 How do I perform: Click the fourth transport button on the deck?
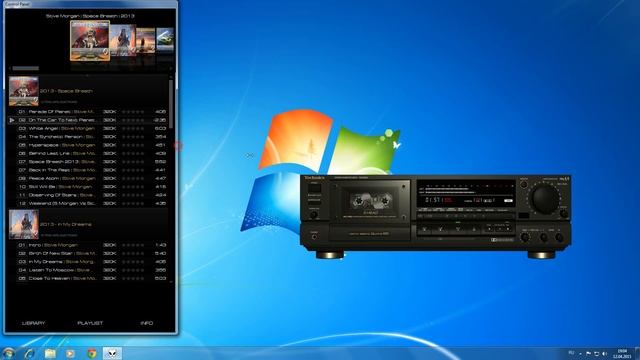point(474,229)
